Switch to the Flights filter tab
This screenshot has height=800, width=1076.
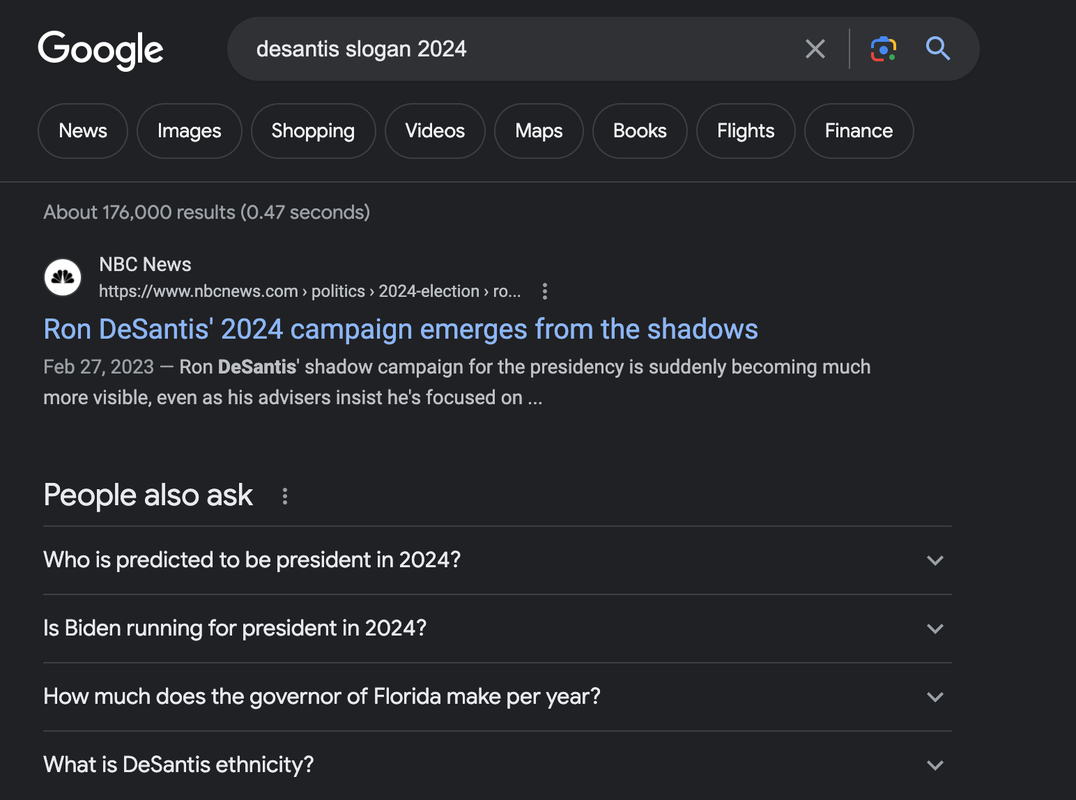point(746,131)
